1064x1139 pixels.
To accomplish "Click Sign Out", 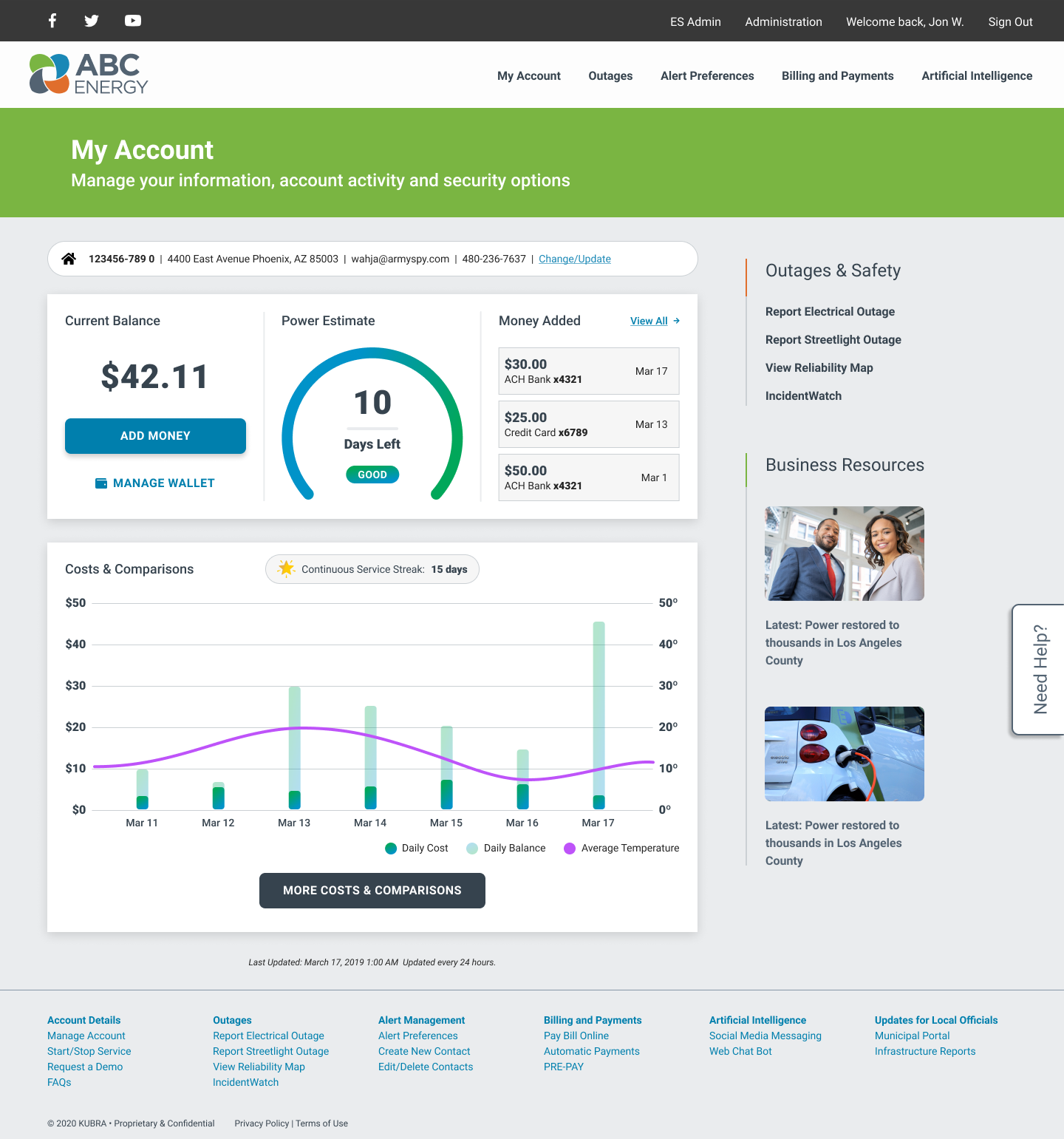I will click(x=1010, y=21).
